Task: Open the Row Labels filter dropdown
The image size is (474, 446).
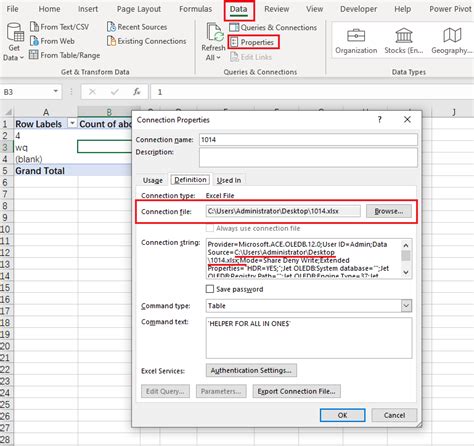Action: pyautogui.click(x=72, y=124)
